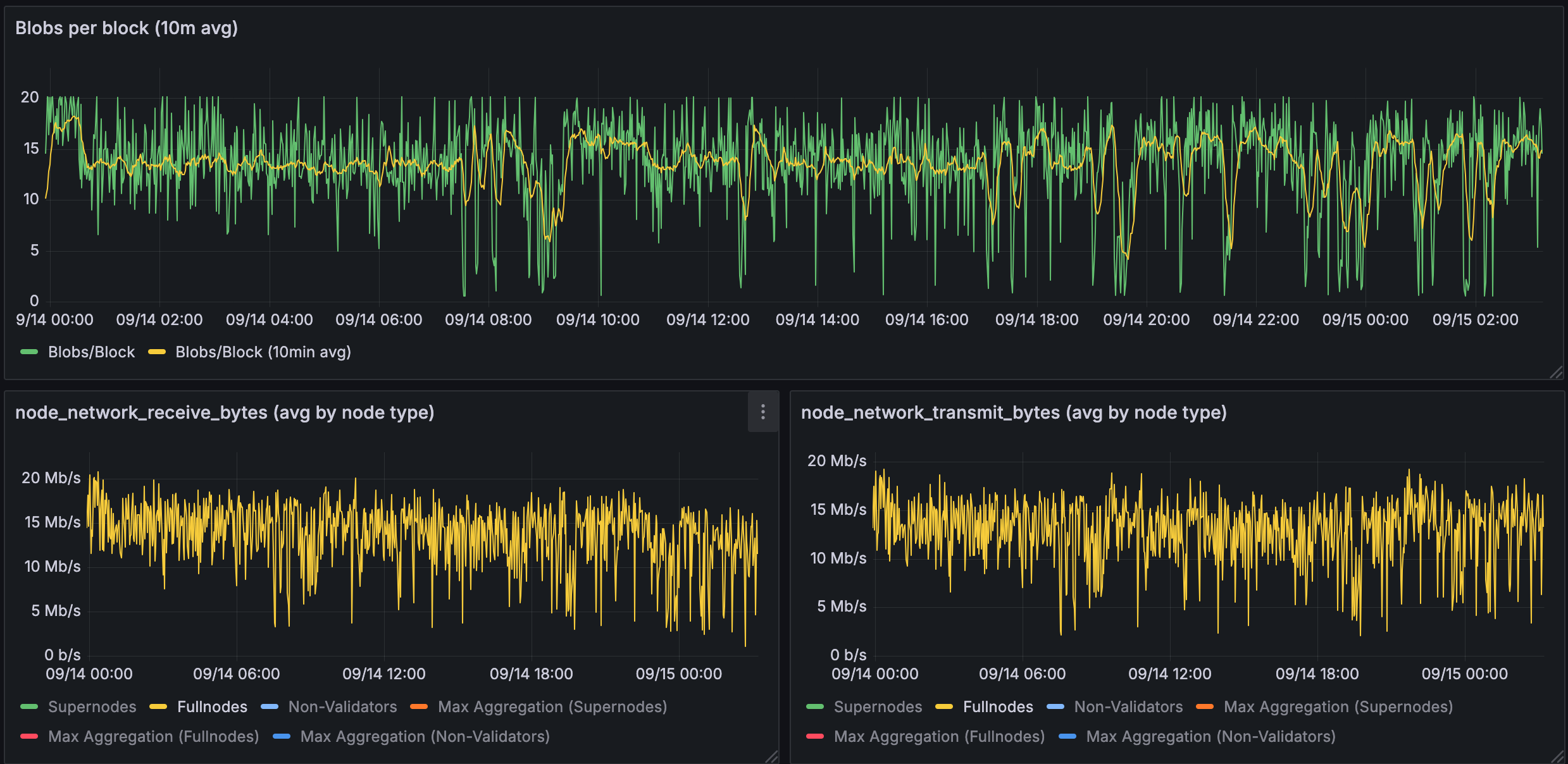Hide Supernodes series in the receive panel
Viewport: 1568px width, 764px height.
click(92, 706)
